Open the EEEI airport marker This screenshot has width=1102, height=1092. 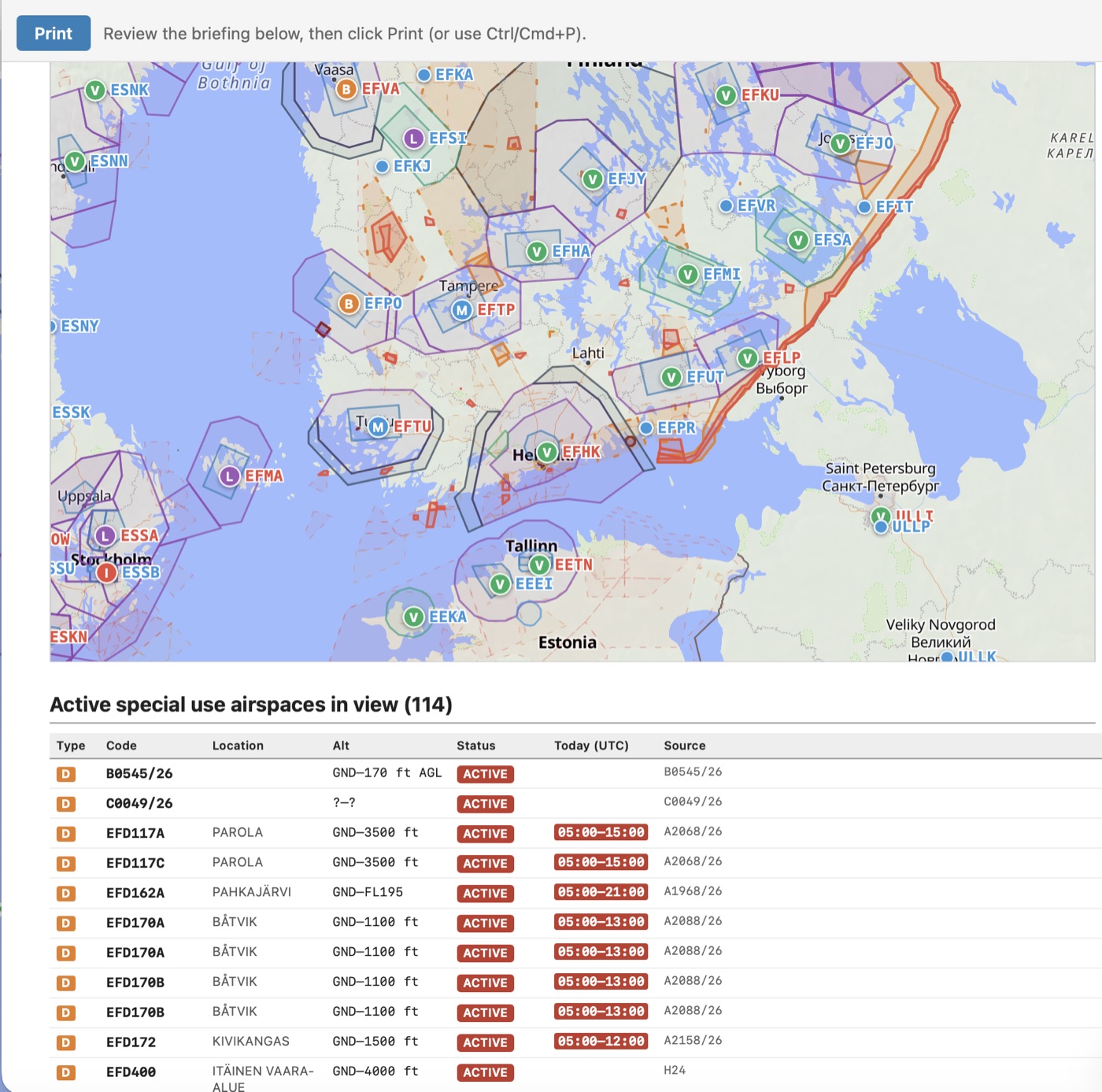click(x=500, y=584)
